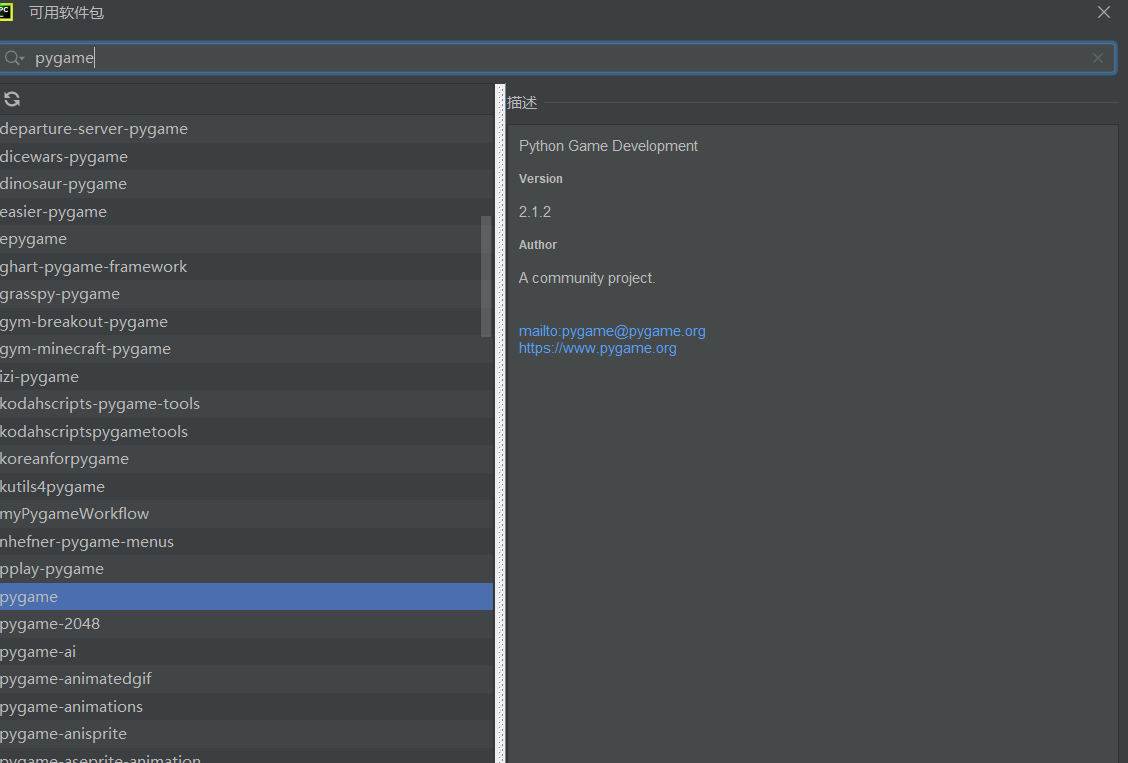The height and width of the screenshot is (763, 1128).
Task: Select kodahscripts-pygame-tools package
Action: [247, 404]
